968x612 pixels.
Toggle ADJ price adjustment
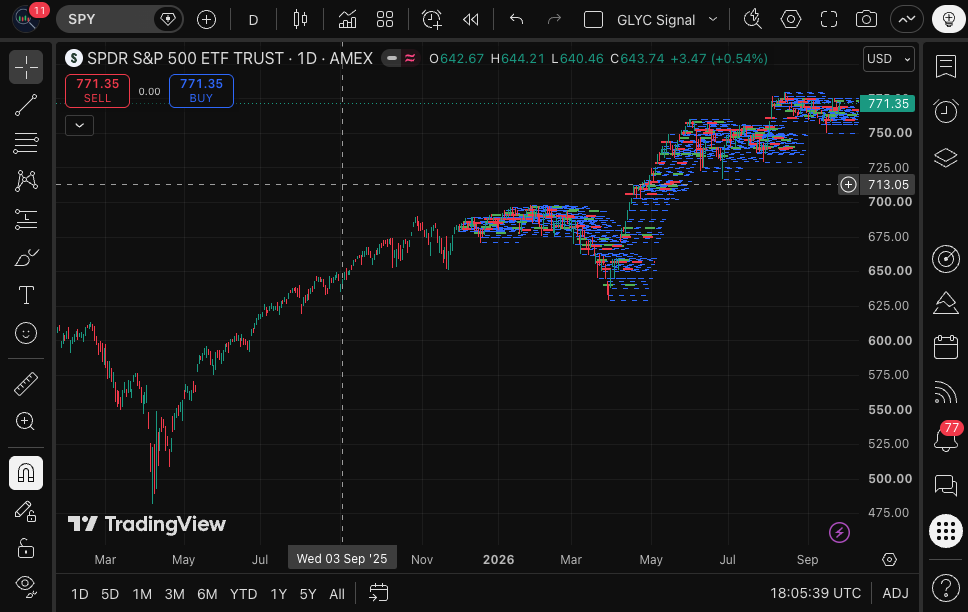click(895, 593)
